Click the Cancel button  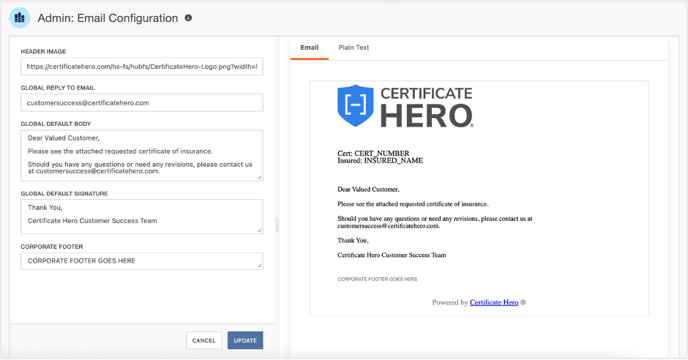click(x=204, y=340)
